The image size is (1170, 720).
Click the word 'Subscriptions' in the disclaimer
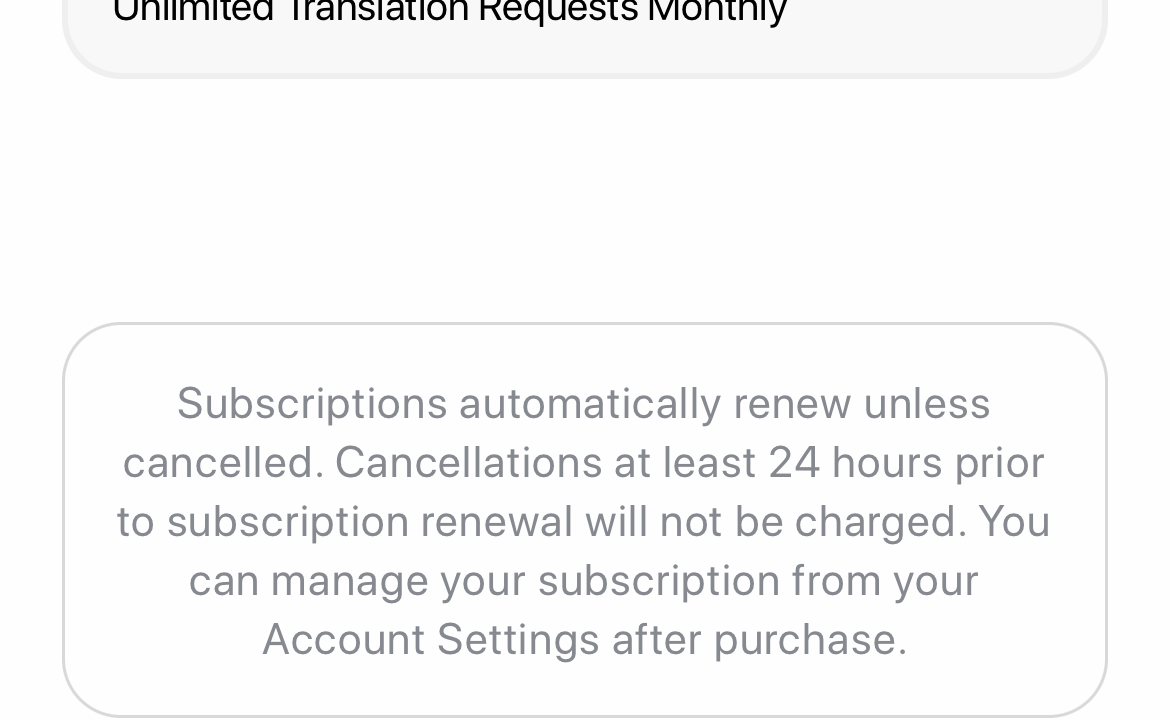pos(312,406)
